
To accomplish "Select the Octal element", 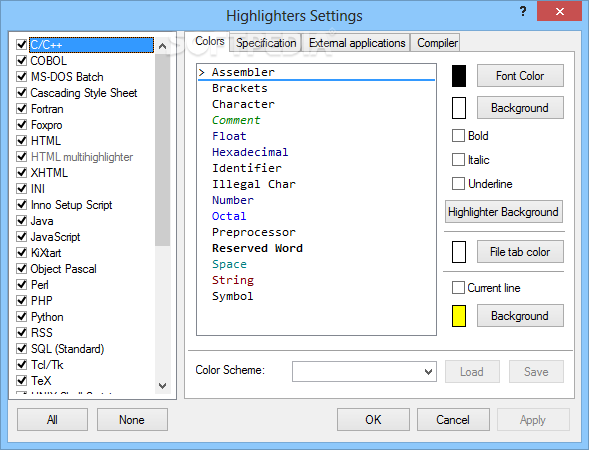I will tap(229, 216).
